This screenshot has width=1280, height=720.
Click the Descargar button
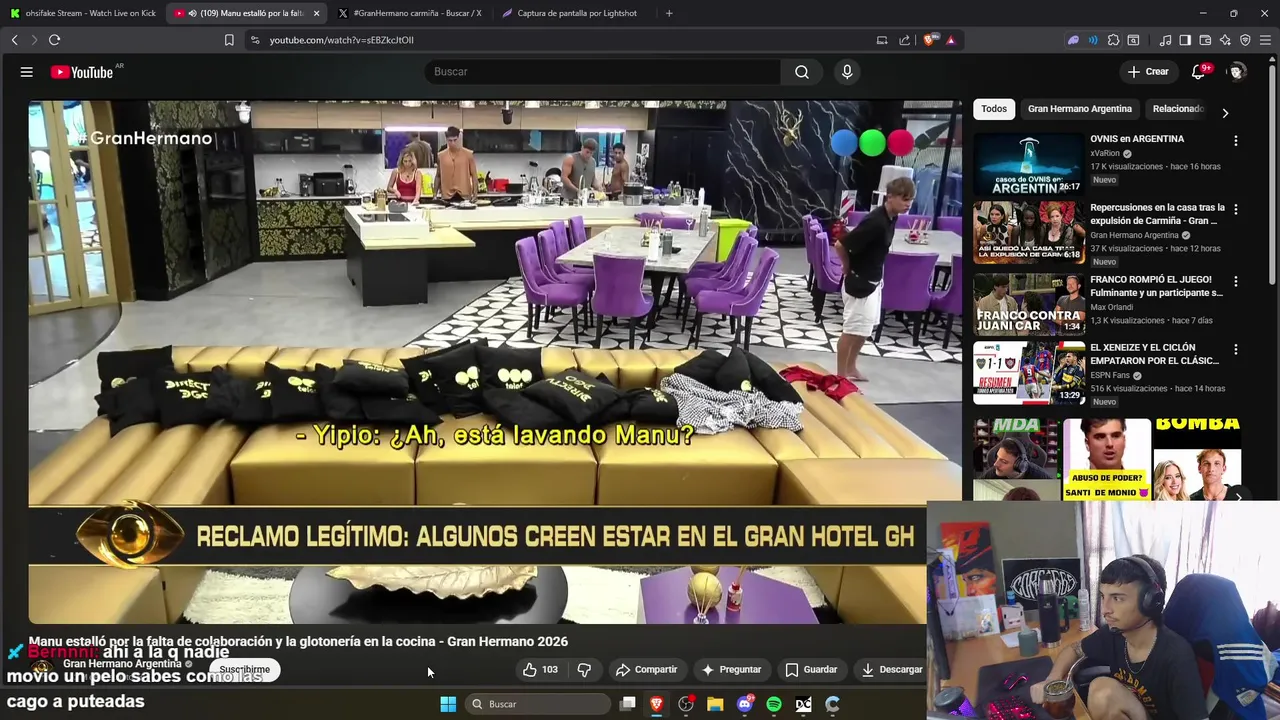[x=891, y=670]
